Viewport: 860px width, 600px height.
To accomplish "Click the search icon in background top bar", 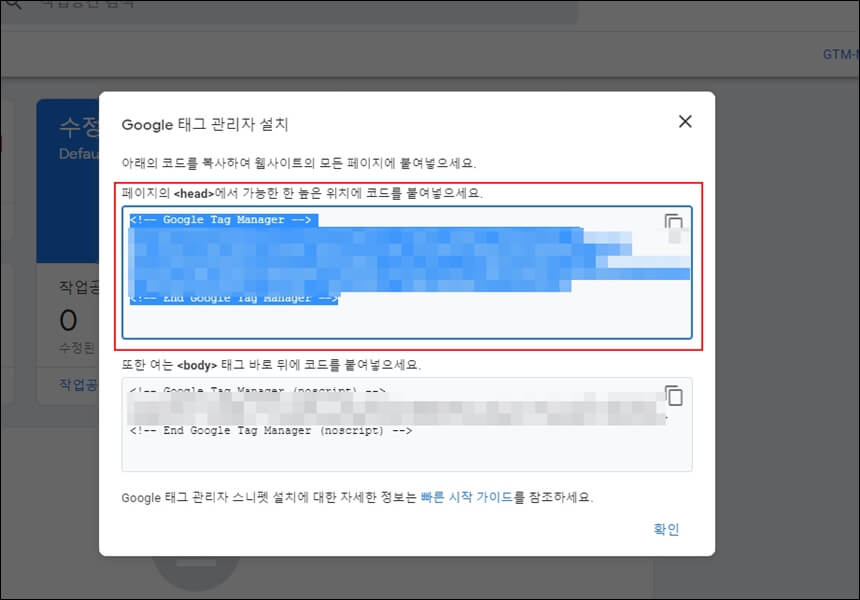I will point(13,4).
